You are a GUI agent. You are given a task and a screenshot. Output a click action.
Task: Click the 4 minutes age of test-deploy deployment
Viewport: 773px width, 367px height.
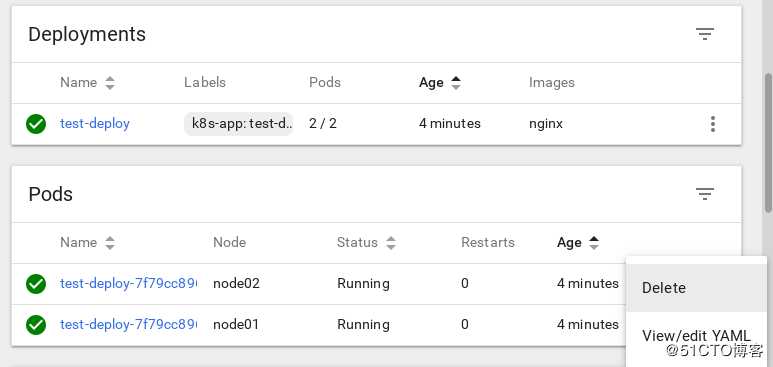click(x=450, y=123)
